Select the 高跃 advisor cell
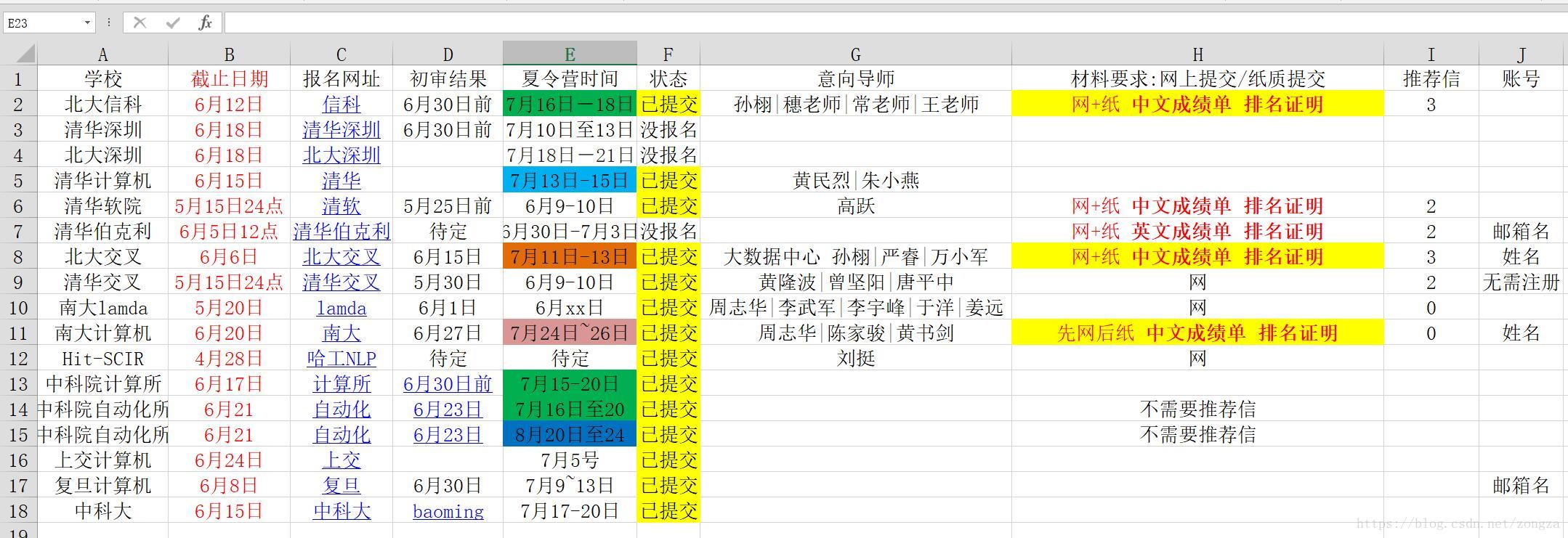Image resolution: width=1568 pixels, height=538 pixels. point(856,206)
